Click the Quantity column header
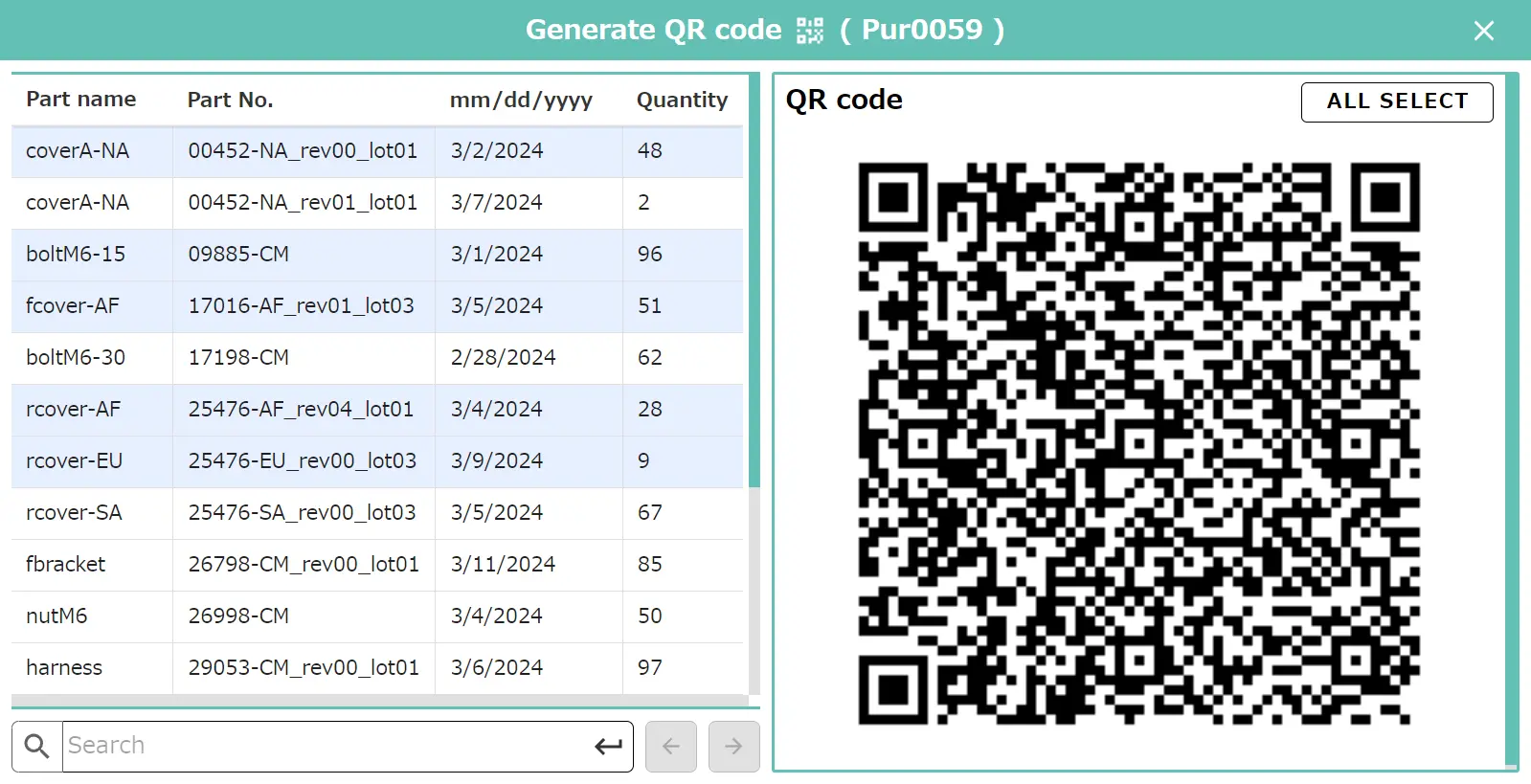 point(682,100)
